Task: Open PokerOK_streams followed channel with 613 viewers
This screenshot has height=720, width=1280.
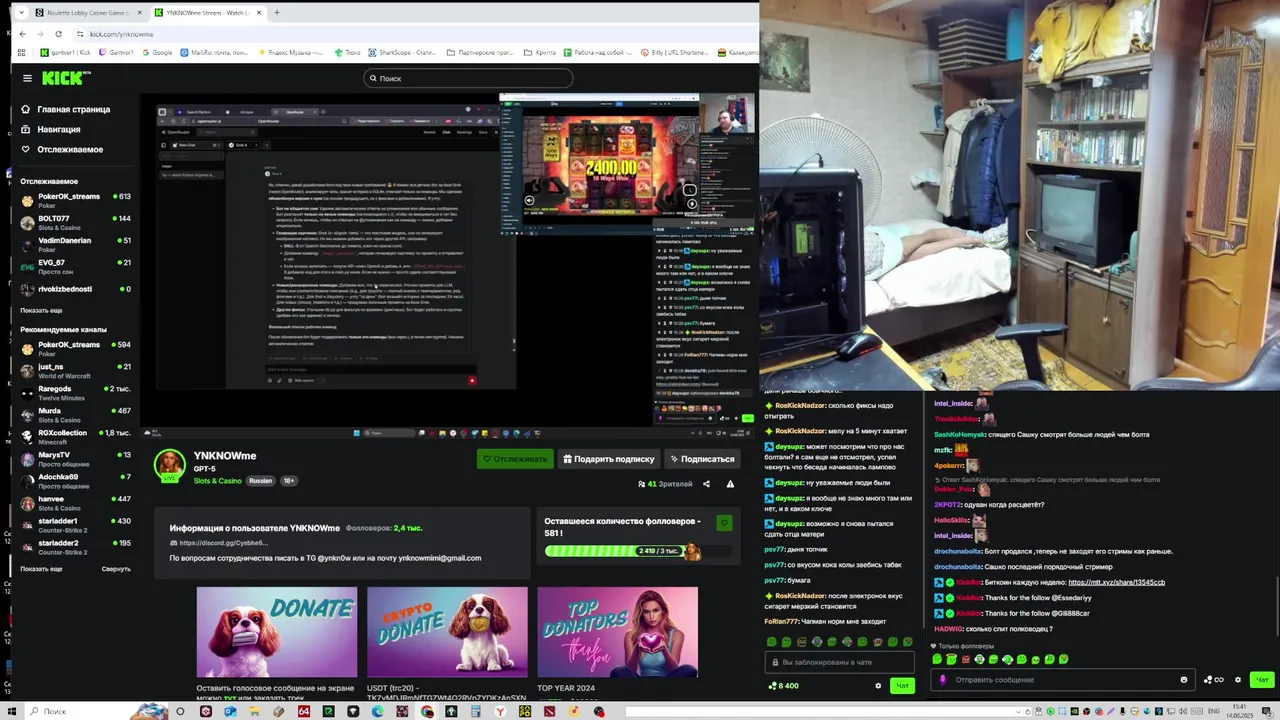Action: click(x=76, y=200)
